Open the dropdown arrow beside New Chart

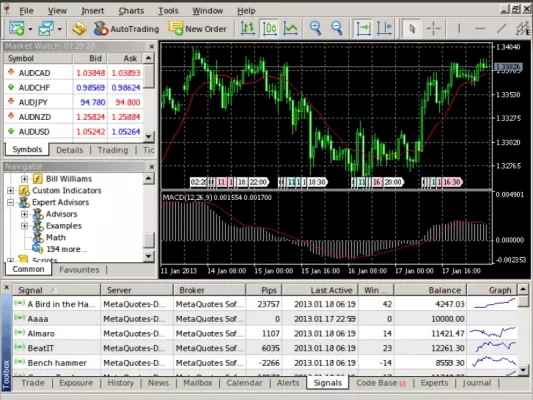[x=30, y=29]
